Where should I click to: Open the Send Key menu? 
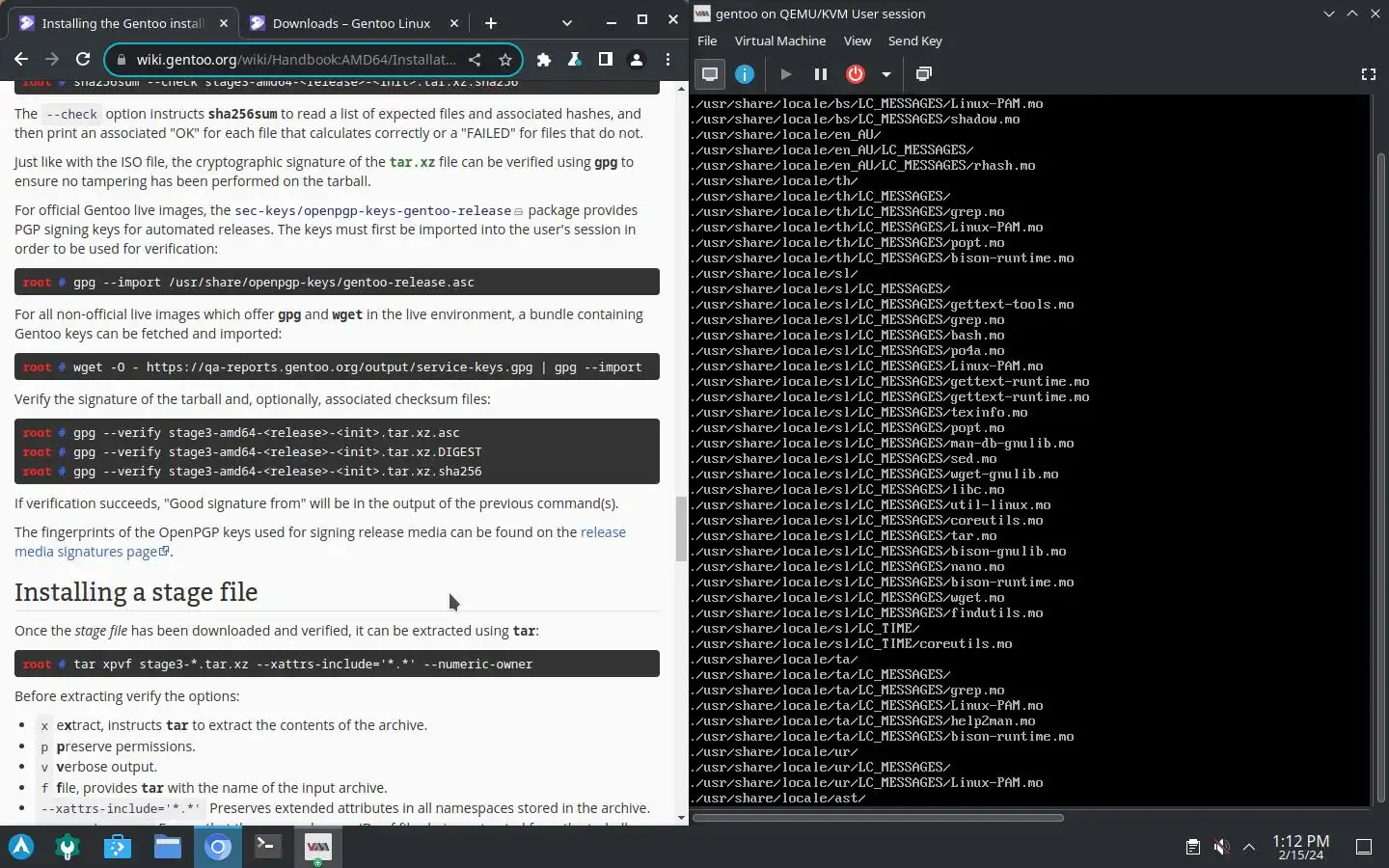pyautogui.click(x=915, y=41)
